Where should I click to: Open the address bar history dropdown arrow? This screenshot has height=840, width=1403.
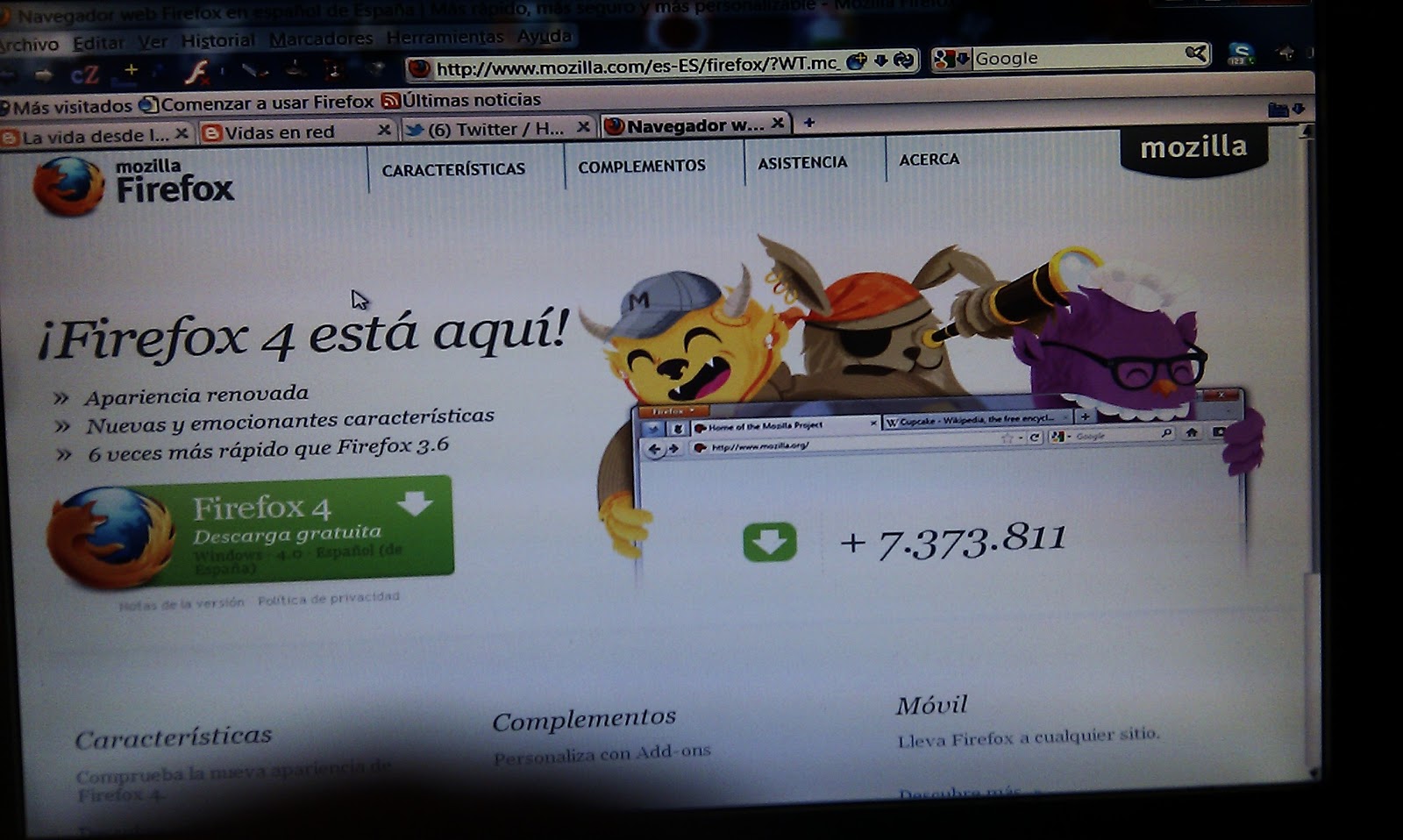(x=881, y=60)
